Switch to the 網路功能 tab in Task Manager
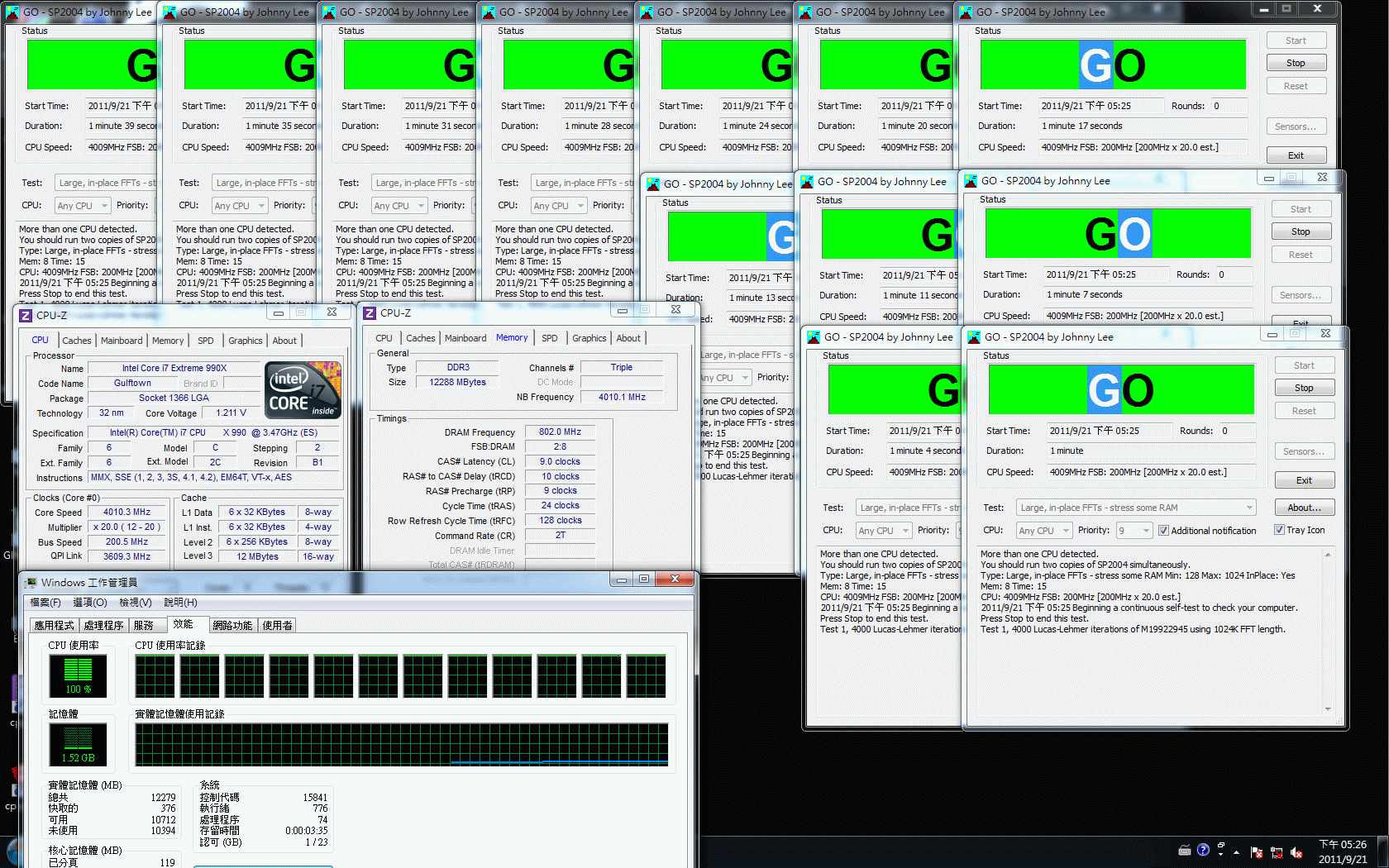Image resolution: width=1389 pixels, height=868 pixels. pos(232,626)
